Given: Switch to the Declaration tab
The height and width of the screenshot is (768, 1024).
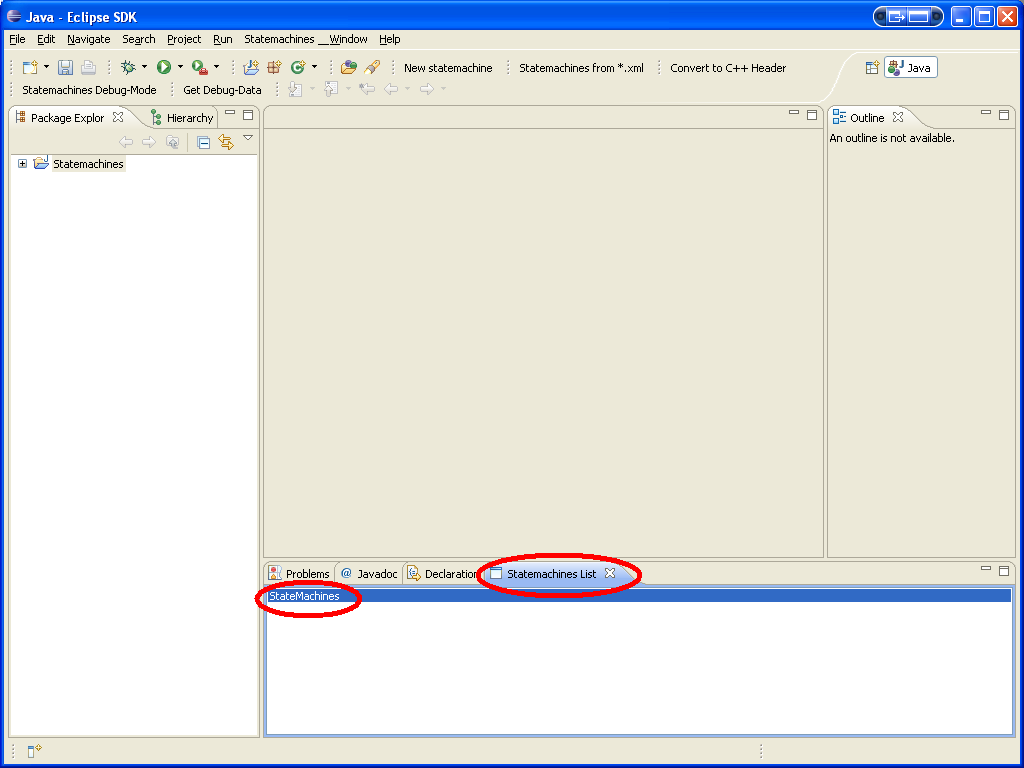Looking at the screenshot, I should [443, 573].
